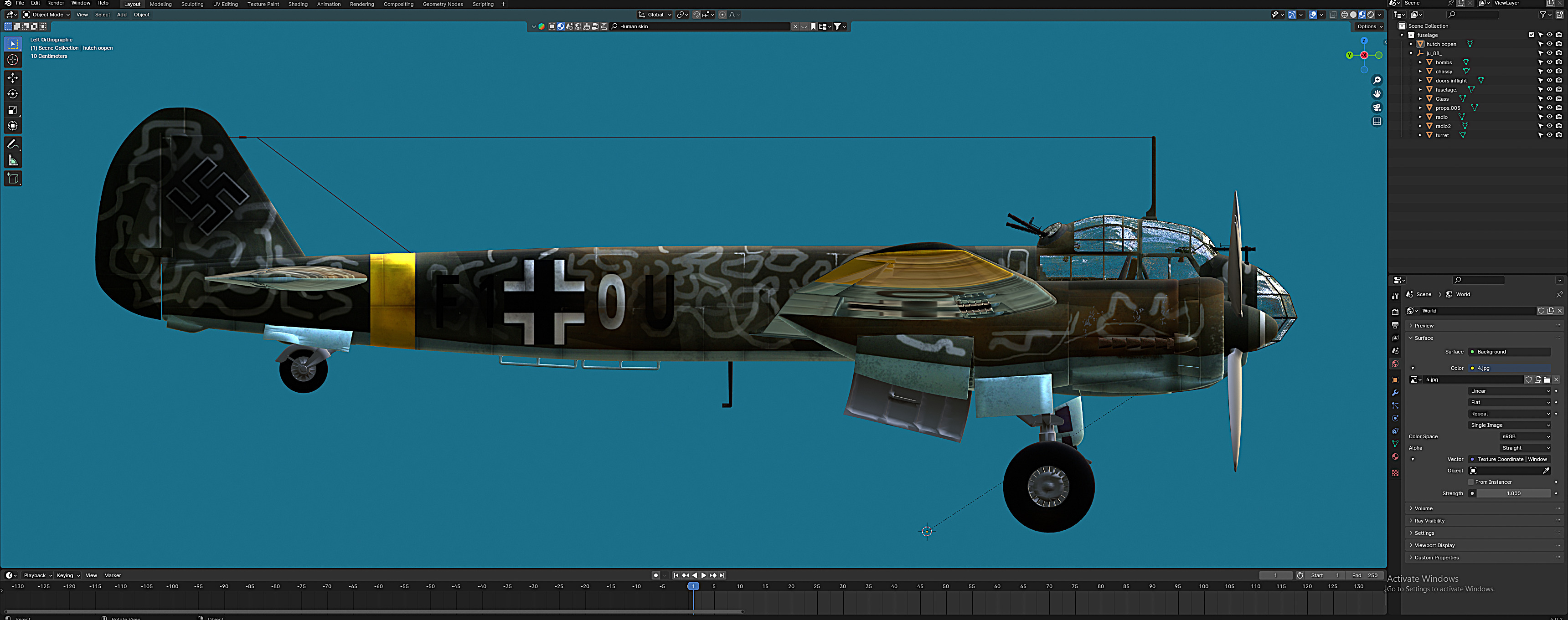Open the Global transform orientation dropdown

[655, 15]
